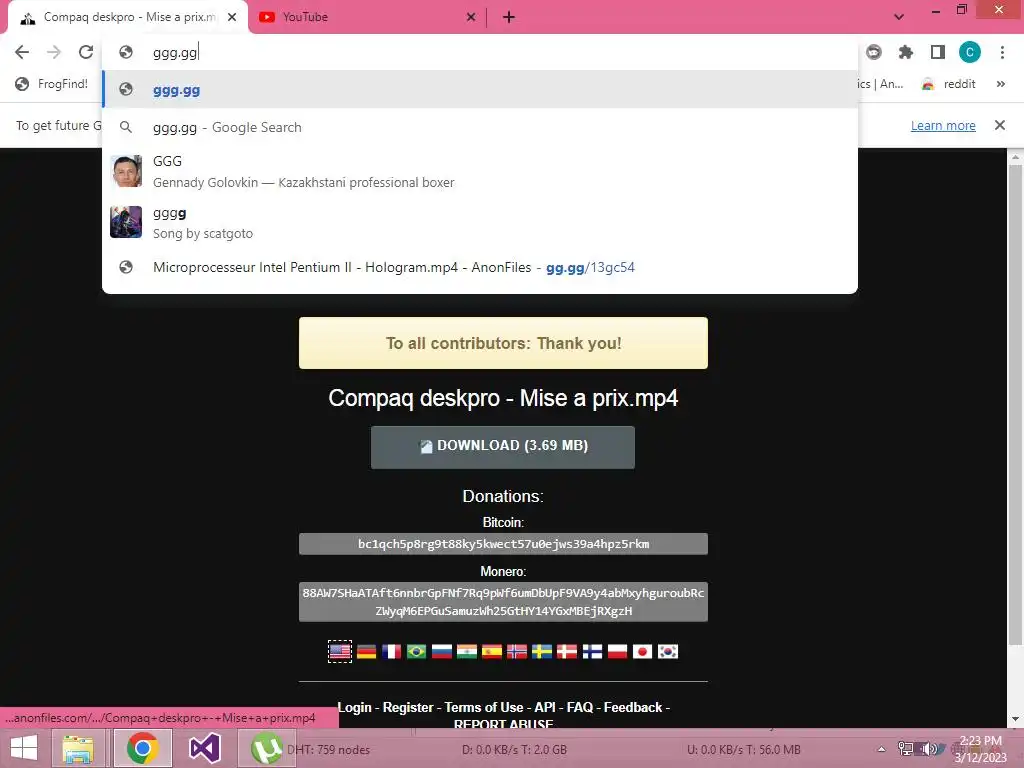Screen dimensions: 1024x768
Task: Open the Microprocesseur Intel Pentium II history suggestion
Action: [x=480, y=267]
